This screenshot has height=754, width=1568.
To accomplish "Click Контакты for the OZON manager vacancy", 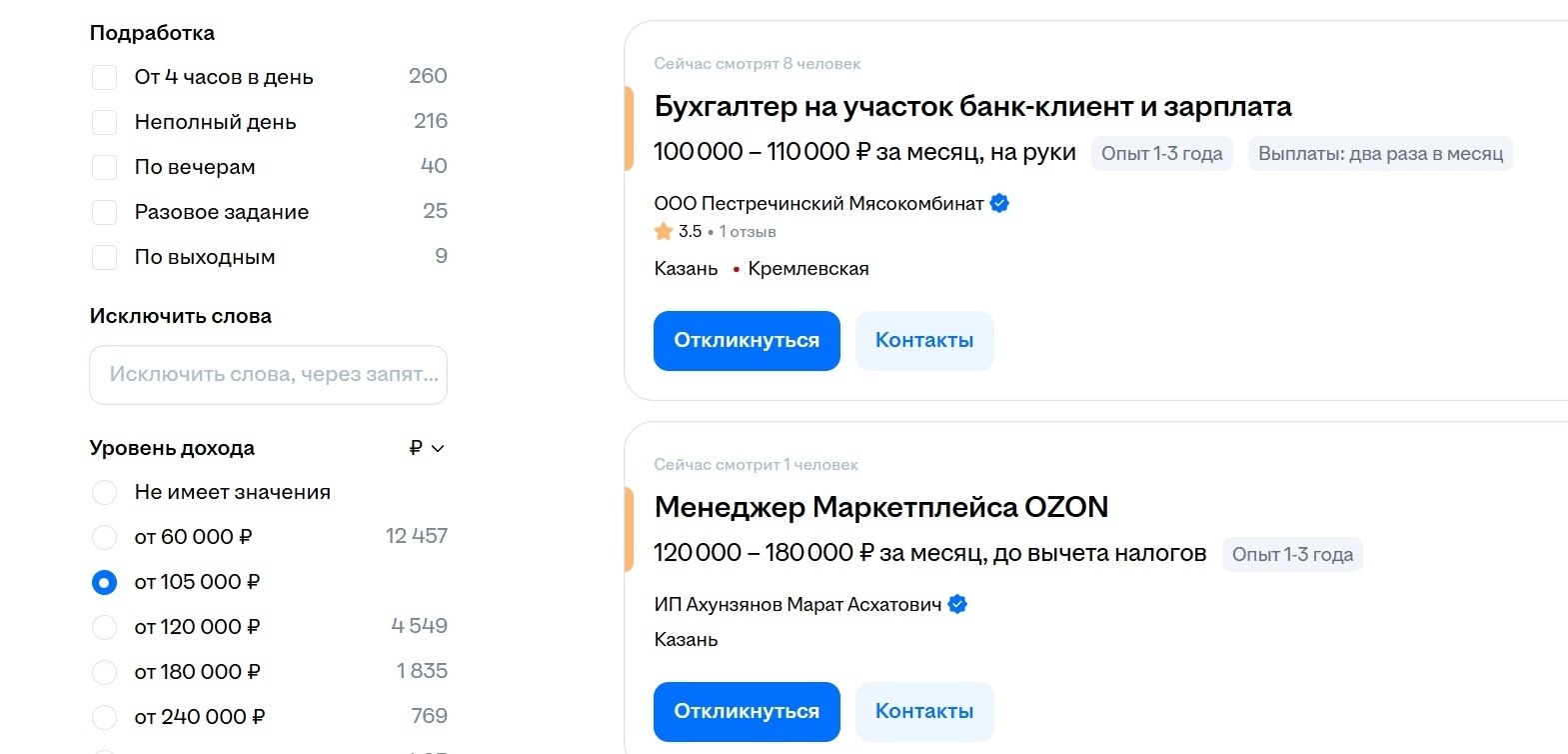I will point(923,711).
